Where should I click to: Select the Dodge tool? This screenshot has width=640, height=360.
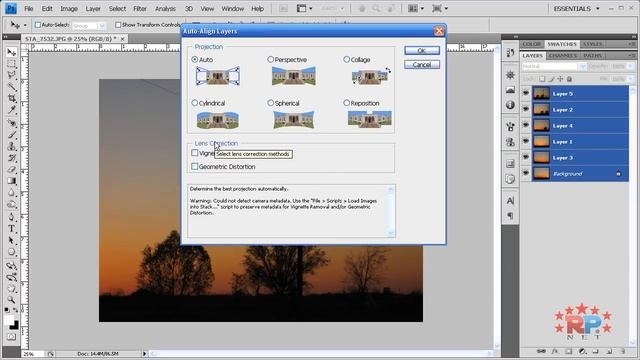point(11,204)
